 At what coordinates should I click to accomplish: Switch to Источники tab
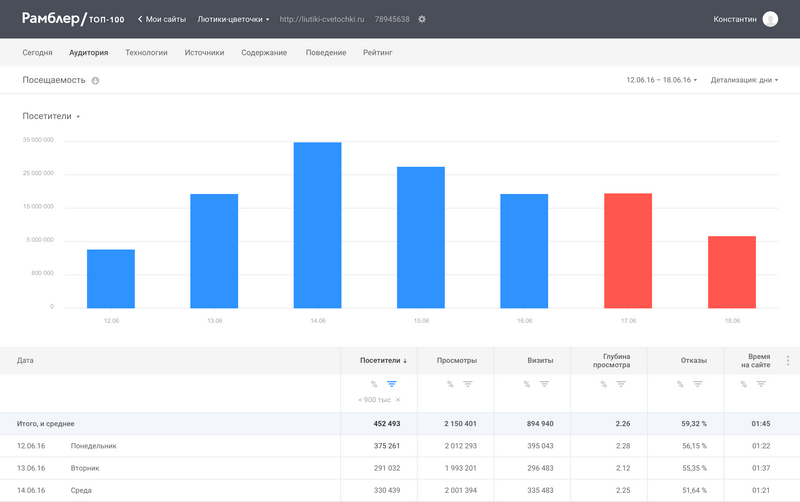click(x=204, y=52)
